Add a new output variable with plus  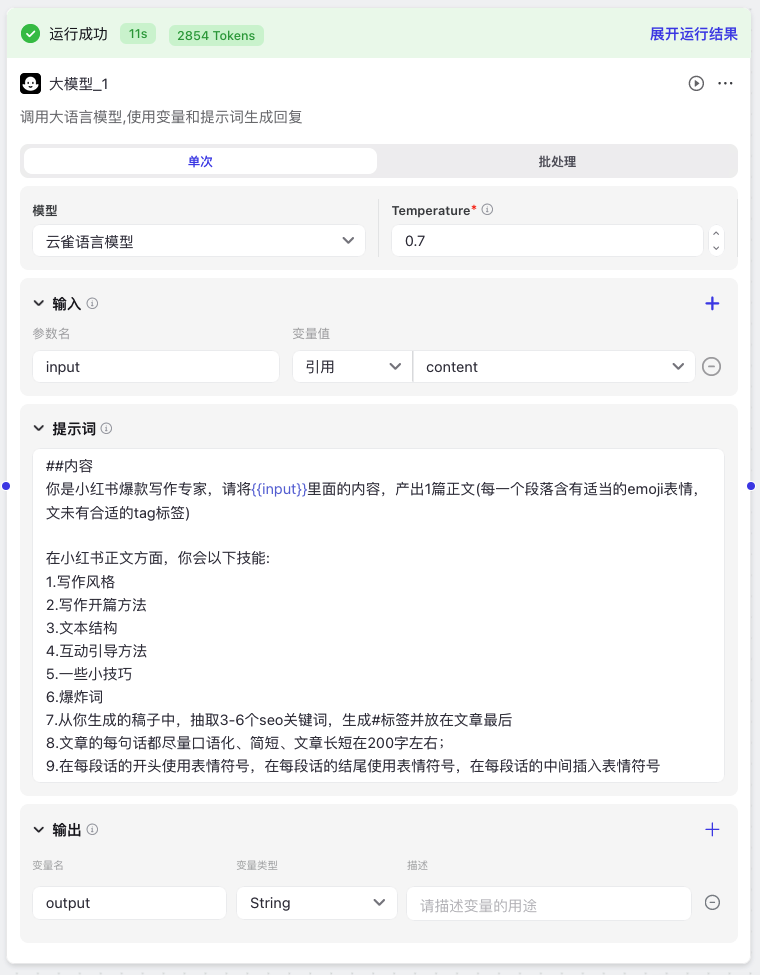pyautogui.click(x=712, y=829)
